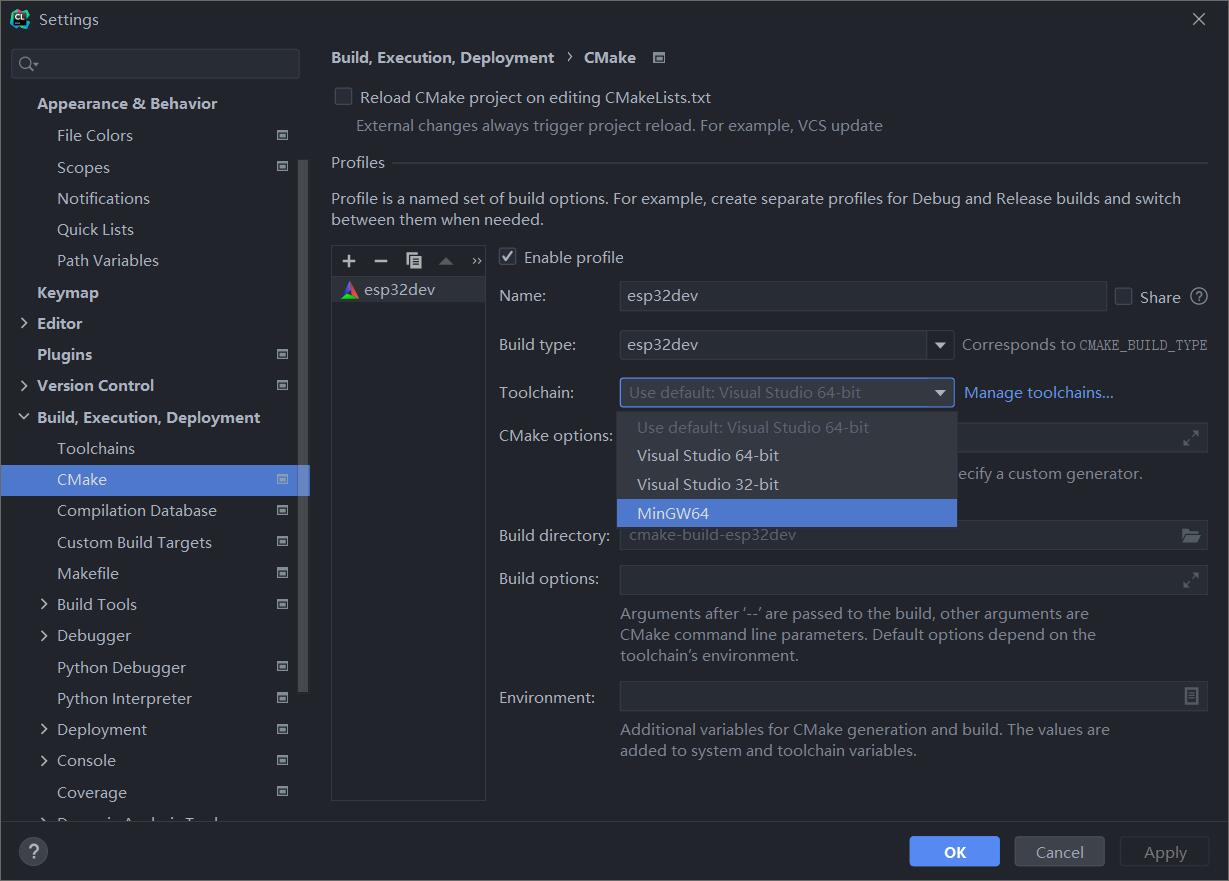Open settings Help button at bottom left
Screen dimensions: 1229x881
[x=34, y=851]
